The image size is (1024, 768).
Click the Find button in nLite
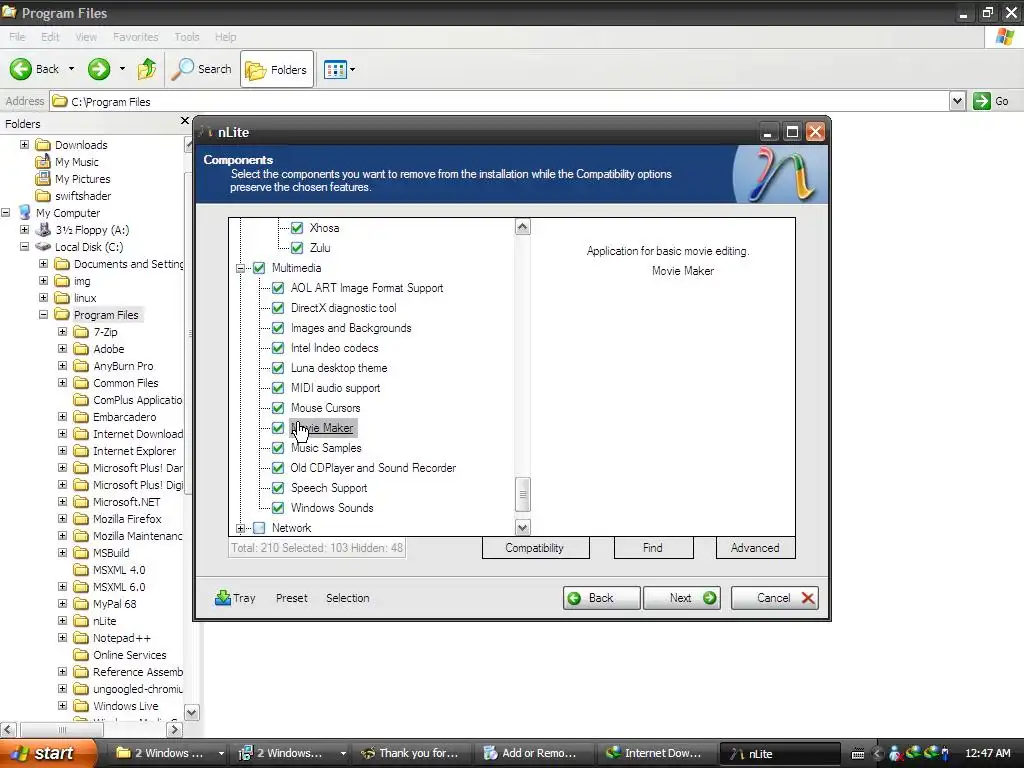[x=653, y=548]
